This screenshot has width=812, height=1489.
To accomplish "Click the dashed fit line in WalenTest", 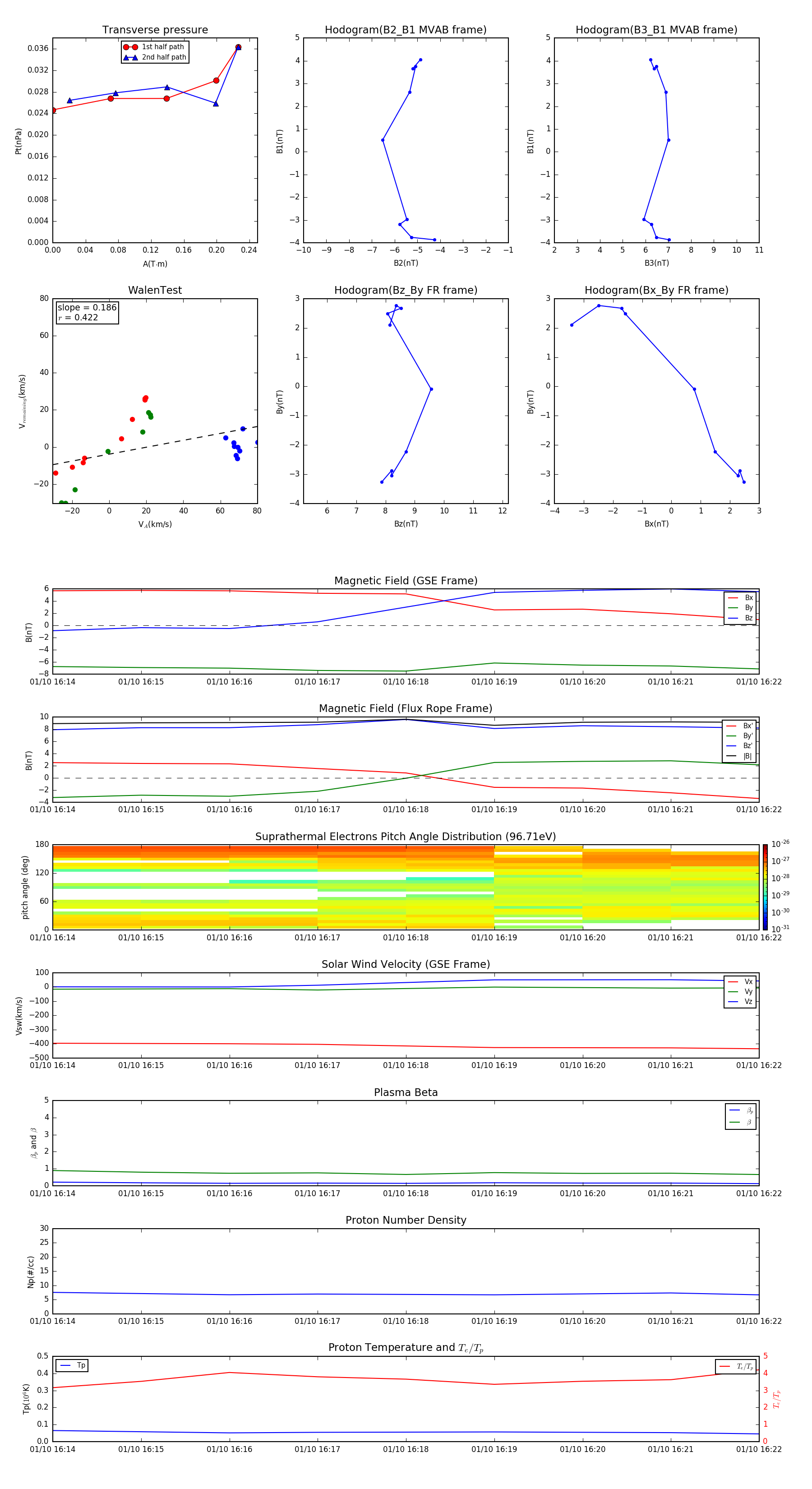I will coord(155,446).
